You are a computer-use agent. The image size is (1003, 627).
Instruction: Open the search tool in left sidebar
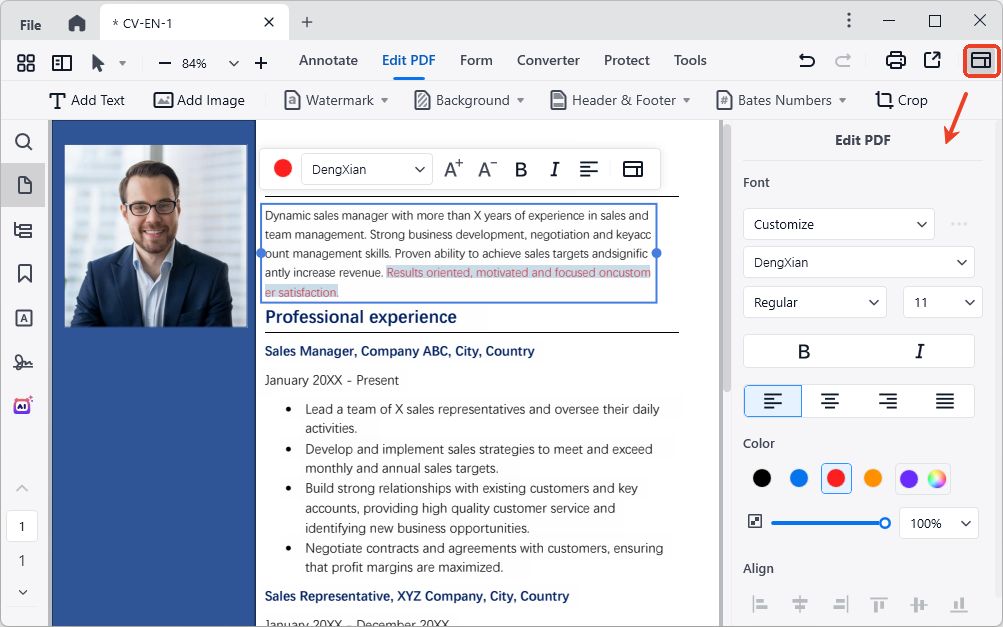coord(24,142)
